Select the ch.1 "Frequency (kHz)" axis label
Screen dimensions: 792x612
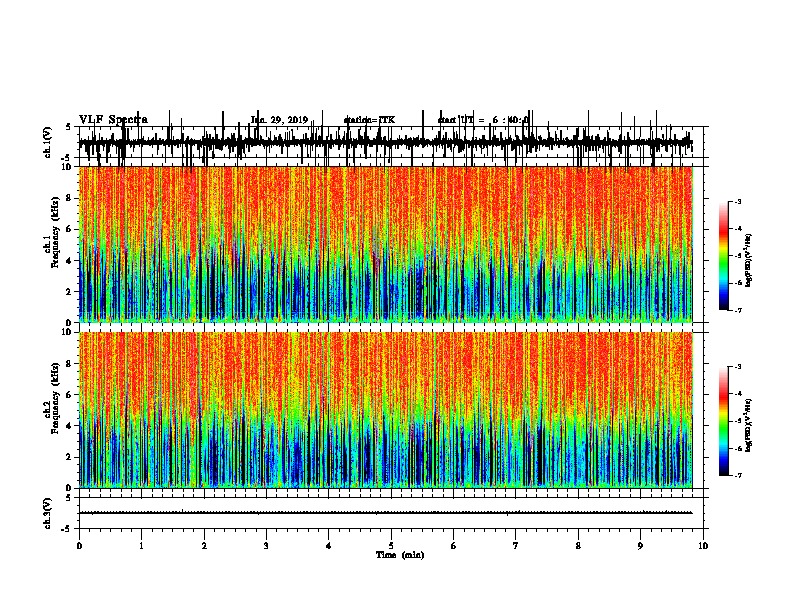point(55,233)
